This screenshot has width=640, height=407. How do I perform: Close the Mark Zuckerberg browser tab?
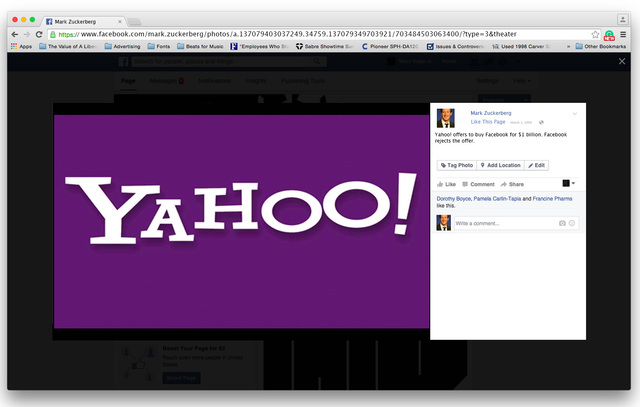coord(120,21)
